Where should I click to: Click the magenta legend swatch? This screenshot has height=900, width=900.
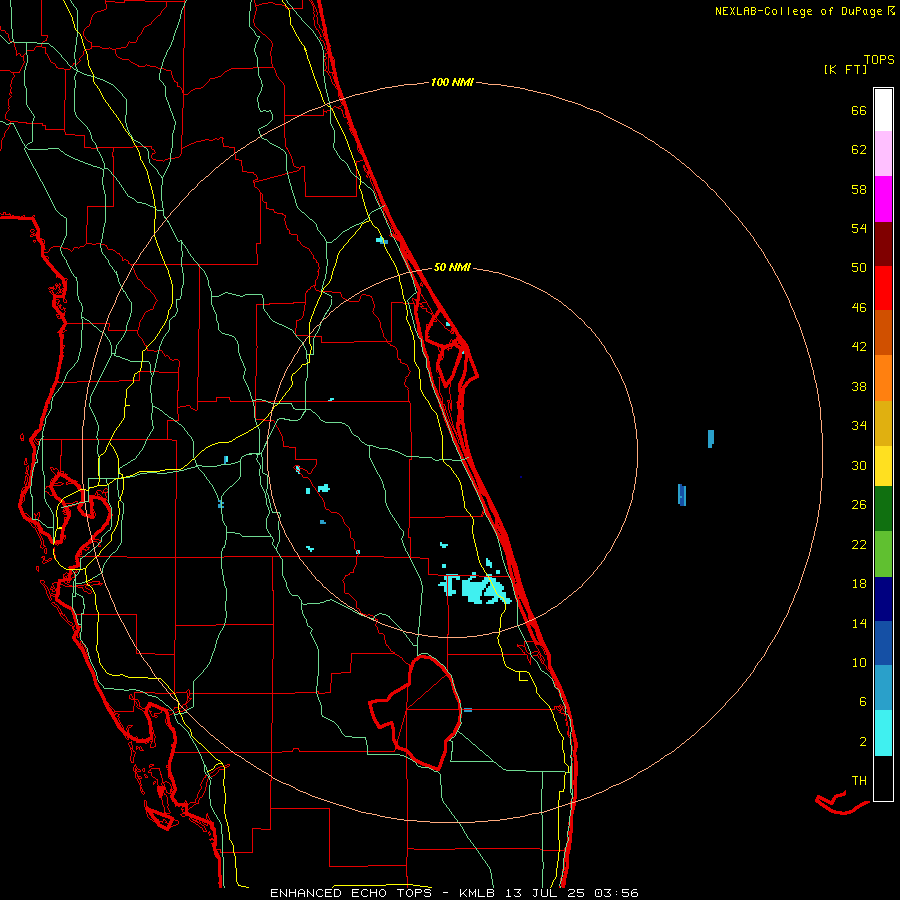[x=883, y=199]
